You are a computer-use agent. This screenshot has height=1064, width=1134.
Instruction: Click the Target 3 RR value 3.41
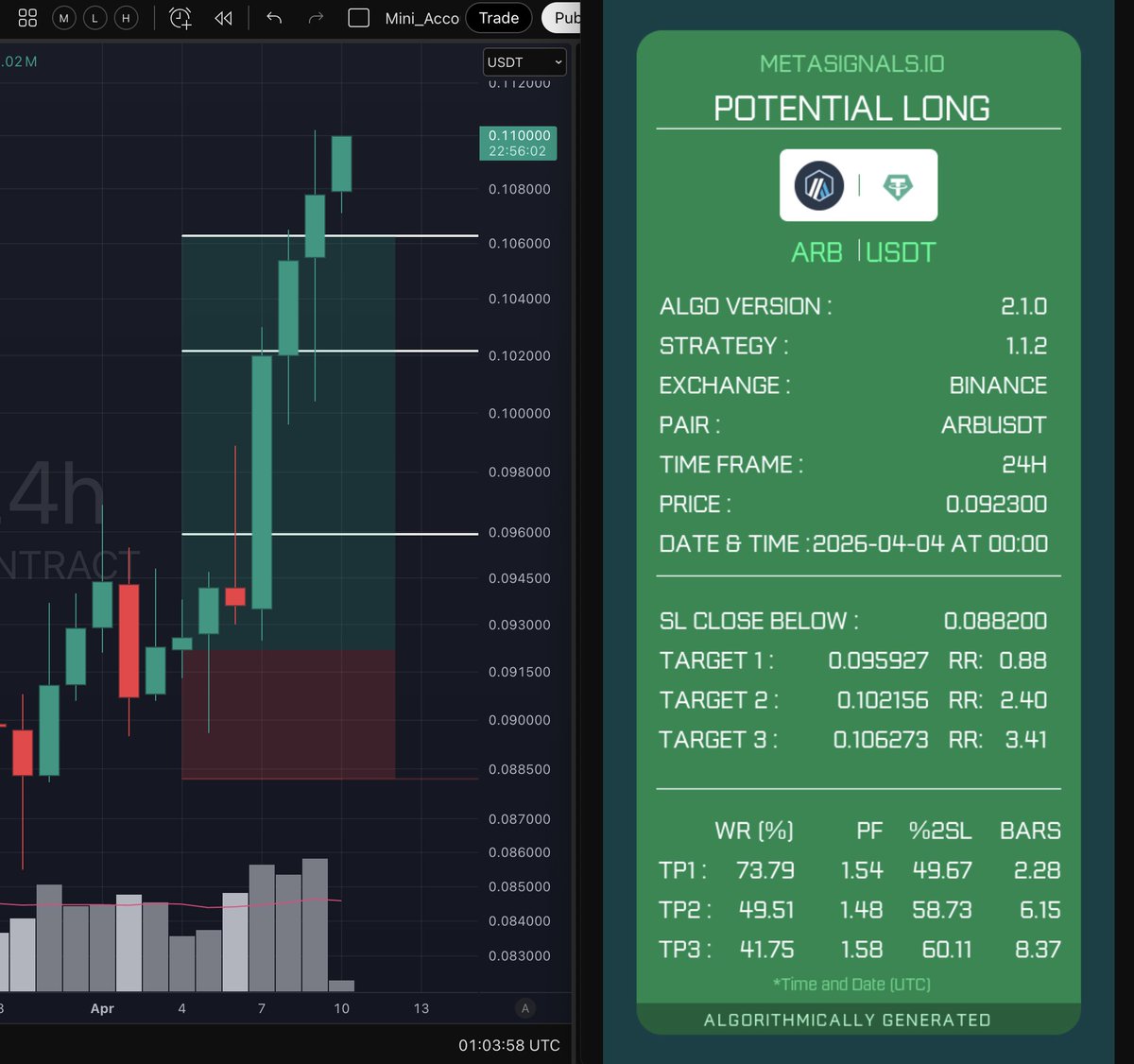1026,740
